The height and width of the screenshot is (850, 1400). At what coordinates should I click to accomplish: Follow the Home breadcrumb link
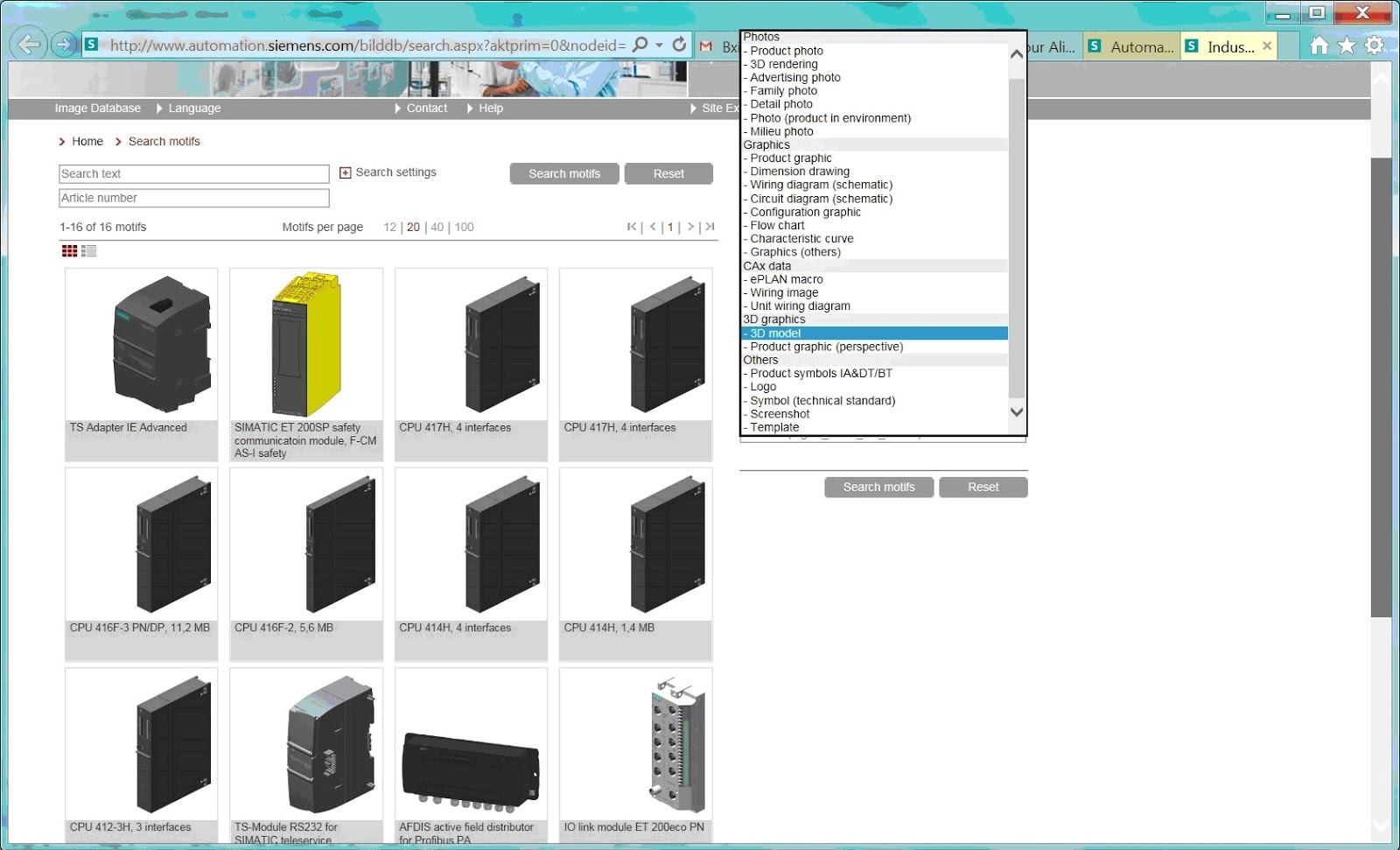click(87, 141)
